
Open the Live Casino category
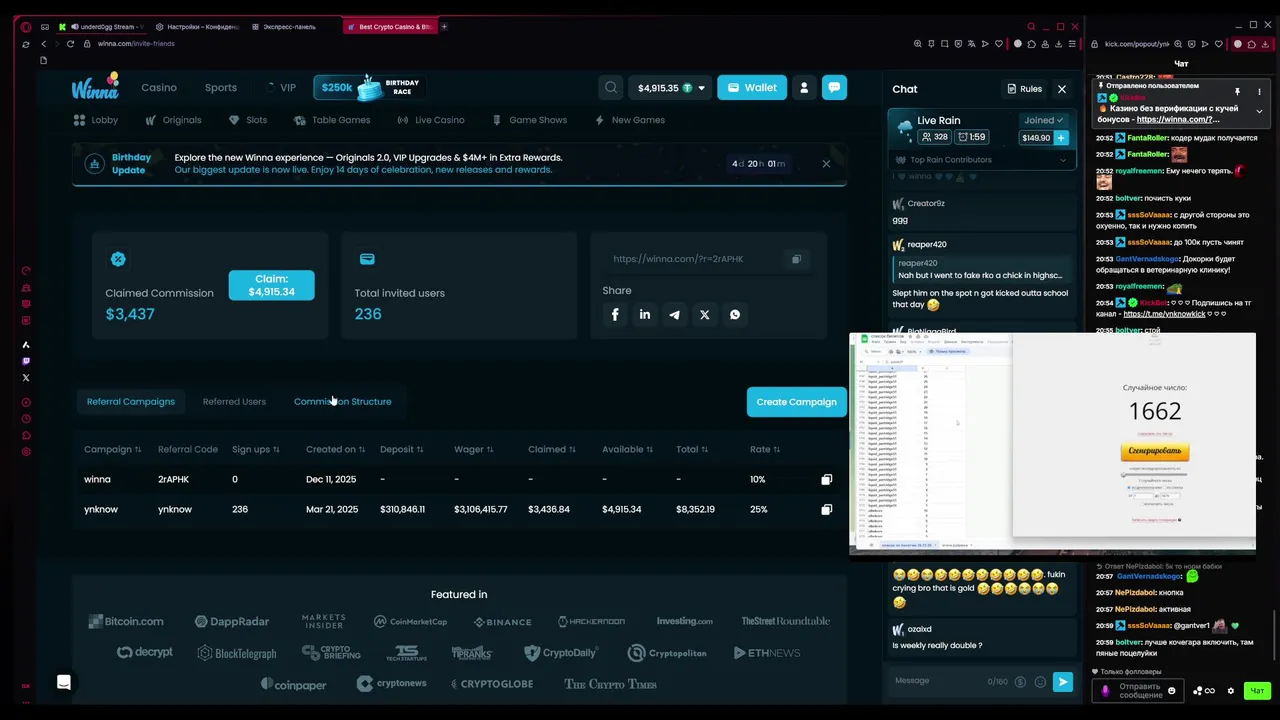431,120
